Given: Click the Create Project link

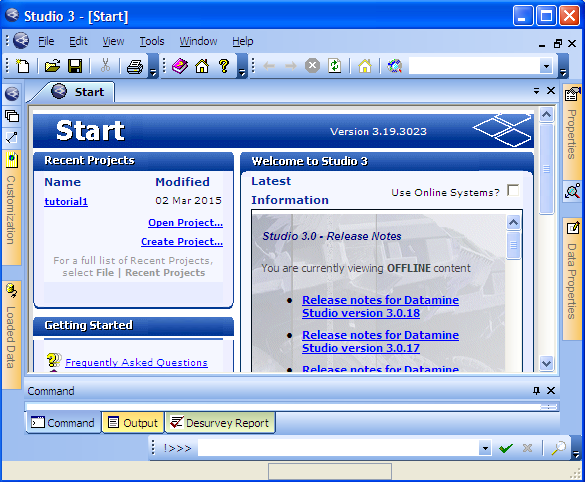Looking at the screenshot, I should (x=182, y=241).
